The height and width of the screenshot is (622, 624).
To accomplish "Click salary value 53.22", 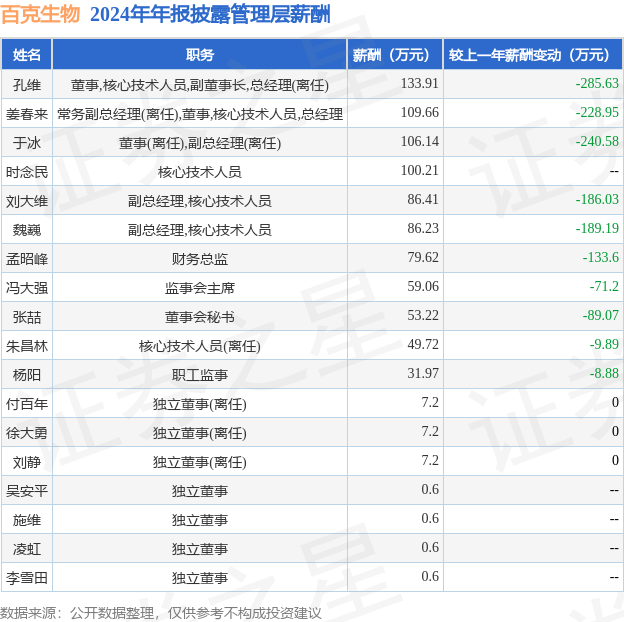I will point(423,315).
